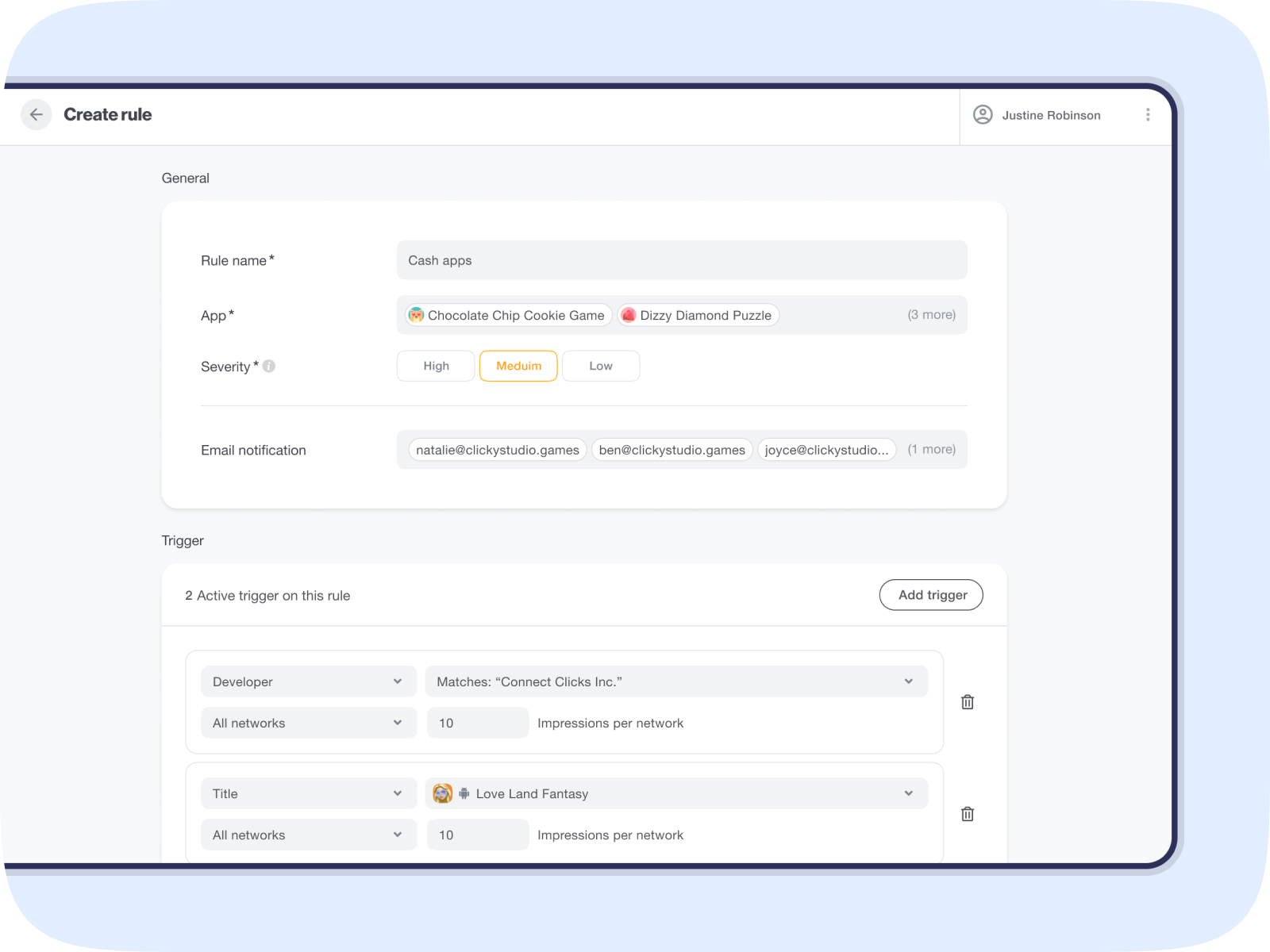The height and width of the screenshot is (952, 1270).
Task: Open the Title trigger type dropdown
Action: click(309, 793)
